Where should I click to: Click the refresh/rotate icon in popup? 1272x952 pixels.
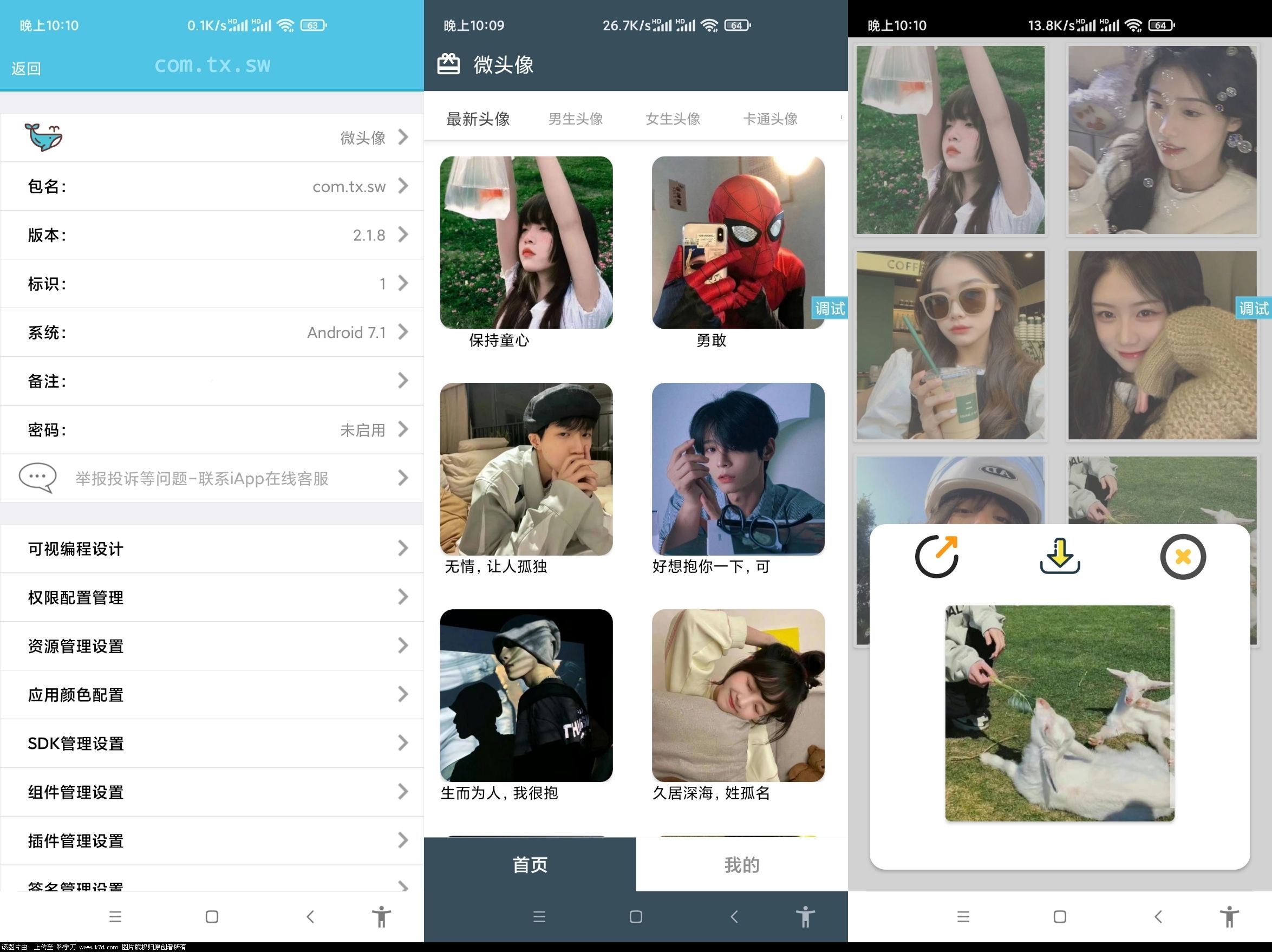pos(937,556)
